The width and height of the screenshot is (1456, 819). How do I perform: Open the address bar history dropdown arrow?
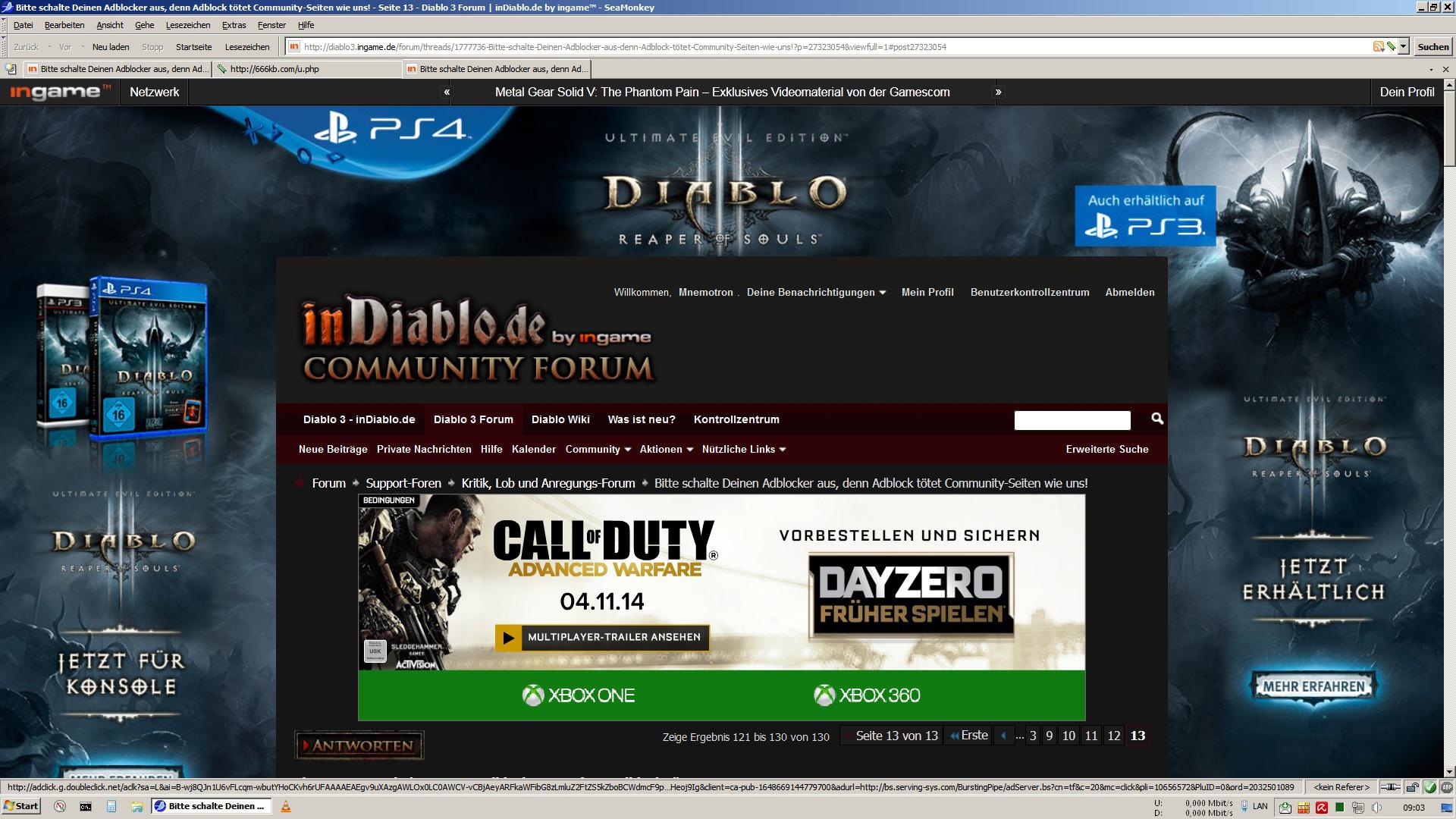[x=1403, y=46]
